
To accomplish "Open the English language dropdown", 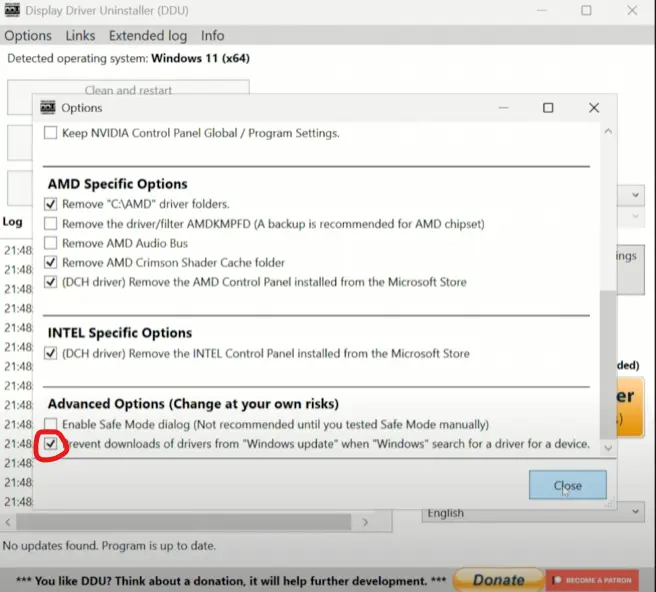I will click(533, 513).
